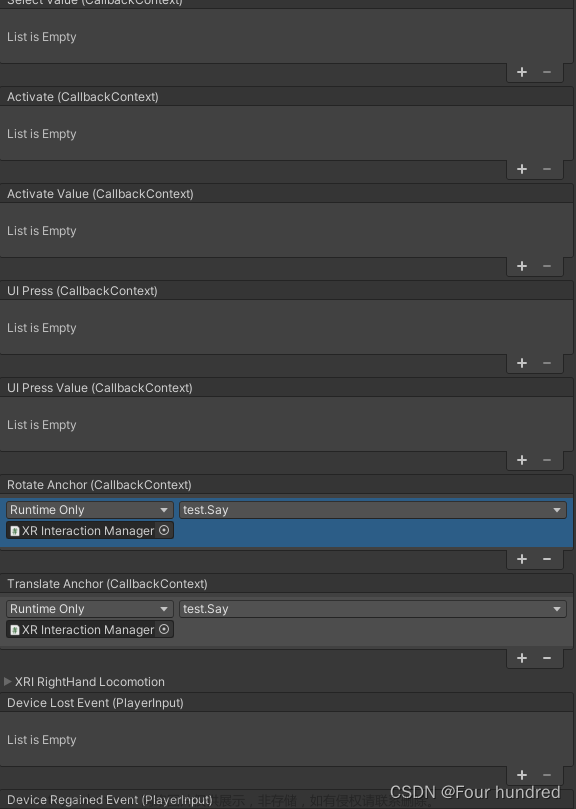This screenshot has height=809, width=576.
Task: Remove the highlighted Rotate Anchor listener
Action: point(546,559)
